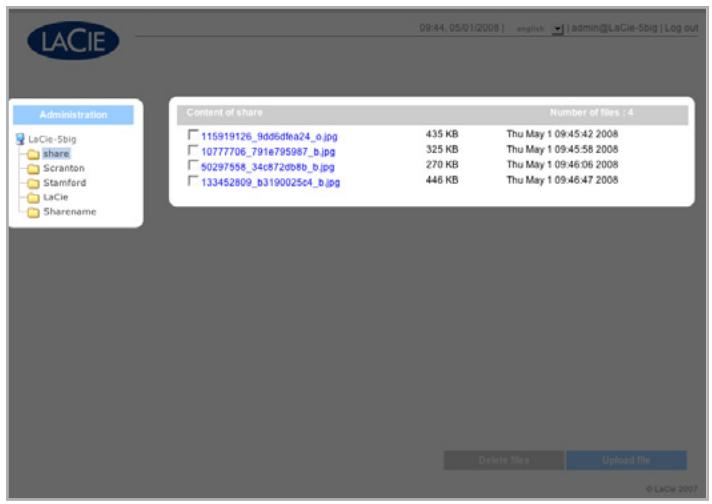Open the Scranton folder icon
Viewport: 712px width, 504px height.
coord(33,169)
